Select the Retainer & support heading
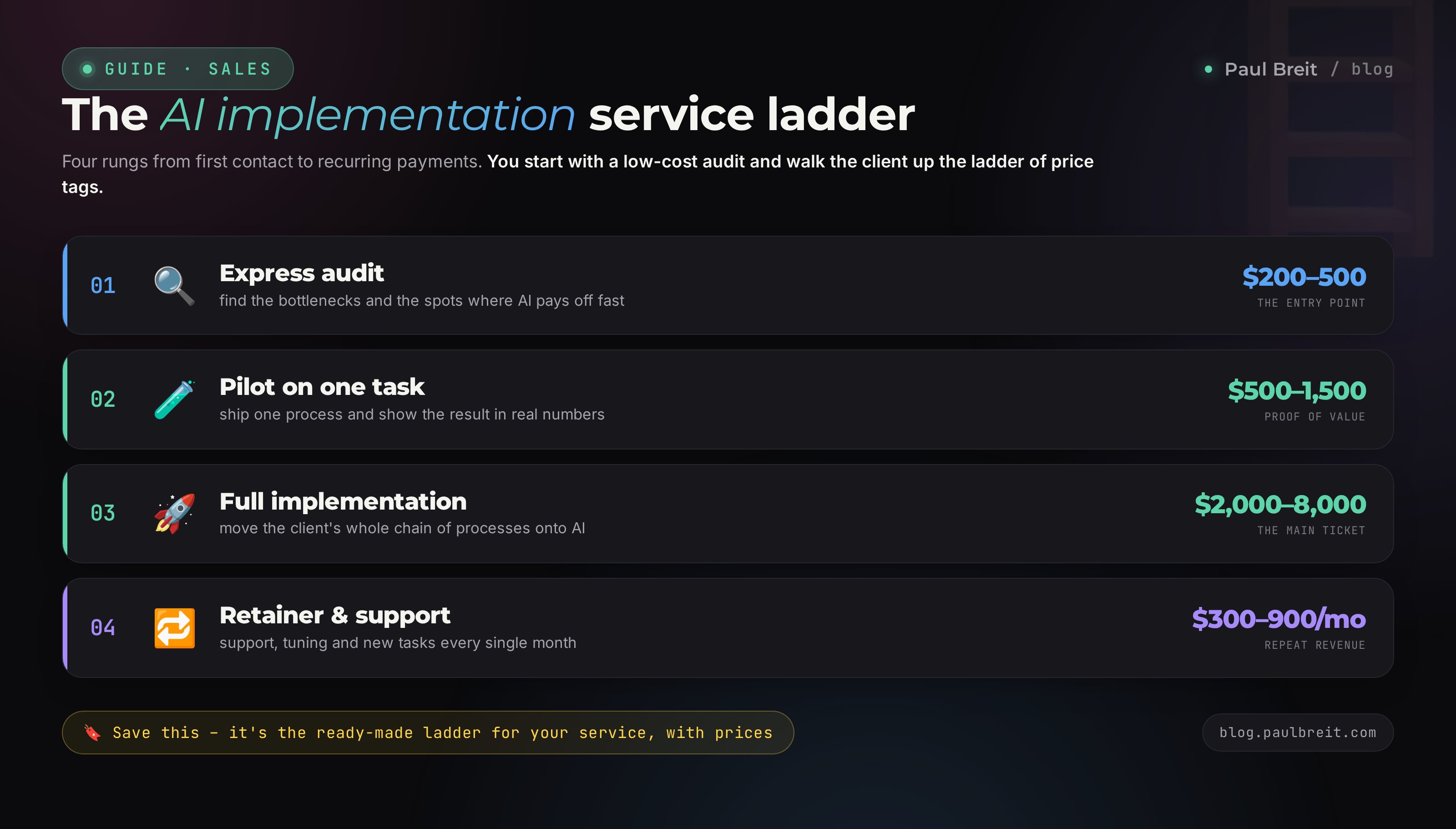This screenshot has height=829, width=1456. pos(335,616)
